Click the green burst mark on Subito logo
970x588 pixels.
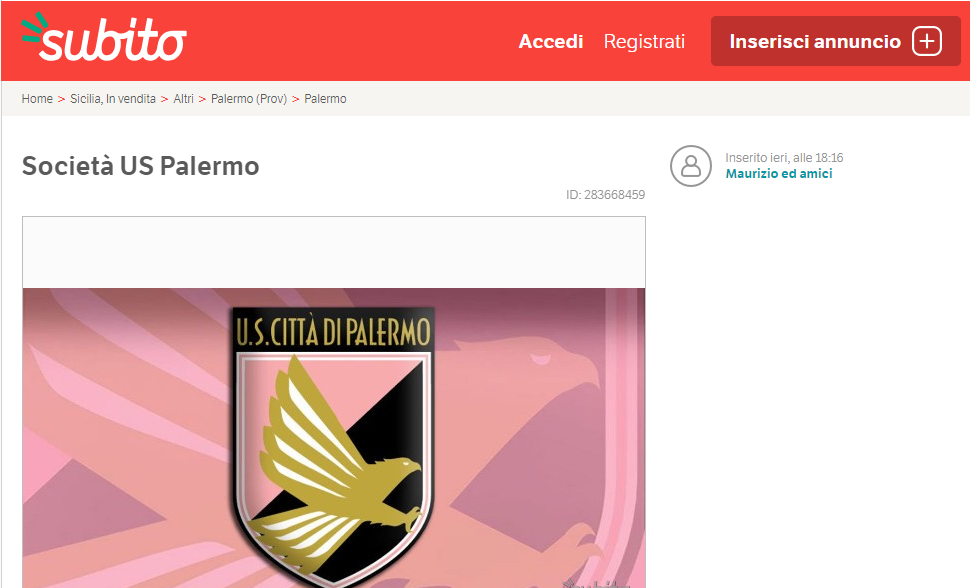[33, 28]
